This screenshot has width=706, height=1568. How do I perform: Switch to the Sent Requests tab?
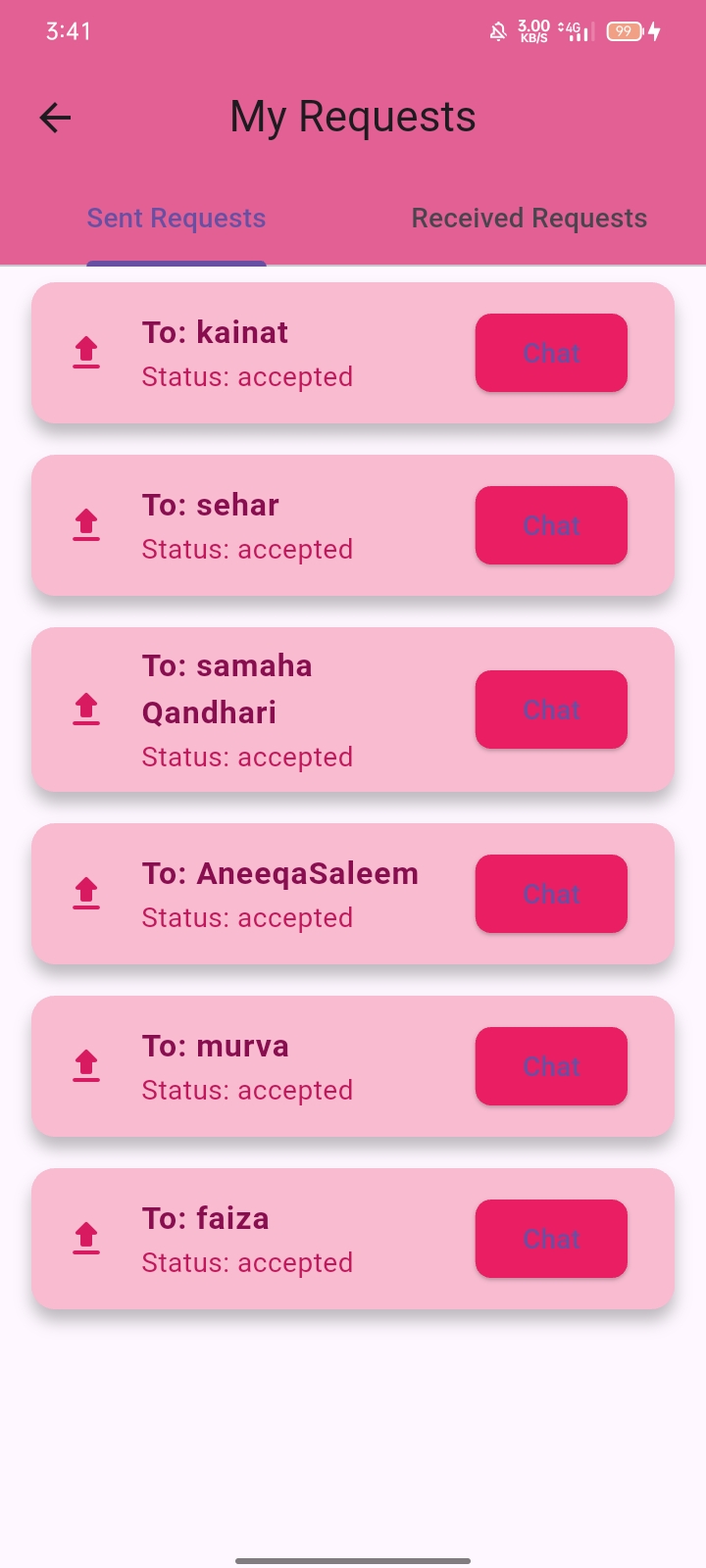click(176, 219)
